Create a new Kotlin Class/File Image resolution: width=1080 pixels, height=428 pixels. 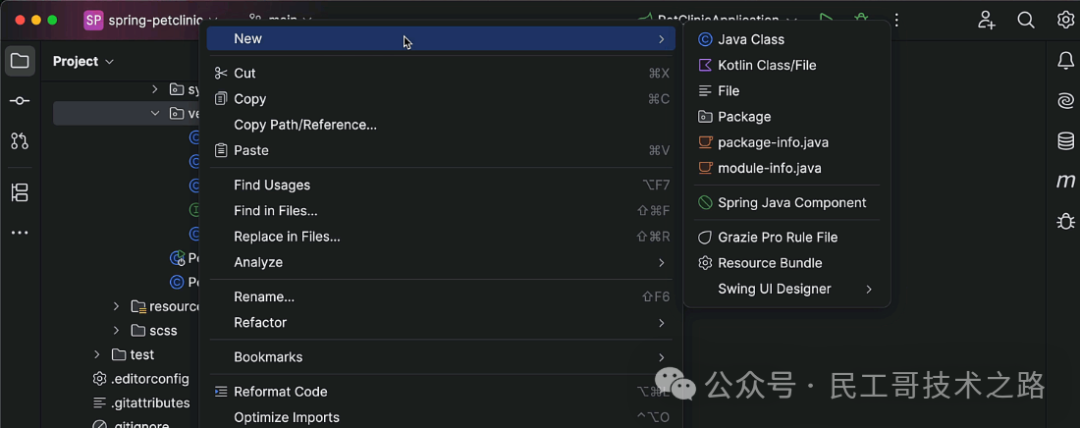pyautogui.click(x=787, y=65)
